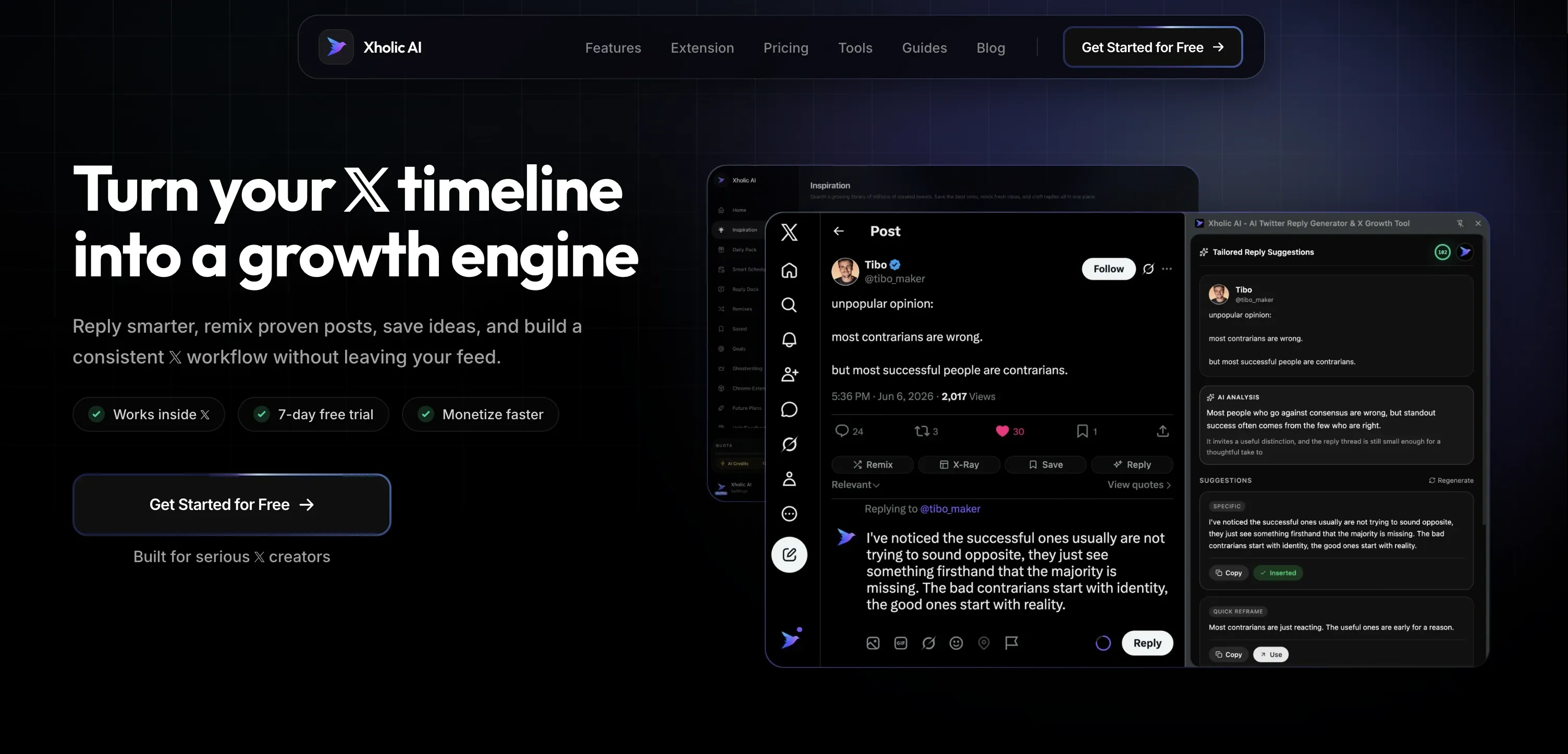
Task: Click the share upload icon on the post
Action: click(1162, 431)
